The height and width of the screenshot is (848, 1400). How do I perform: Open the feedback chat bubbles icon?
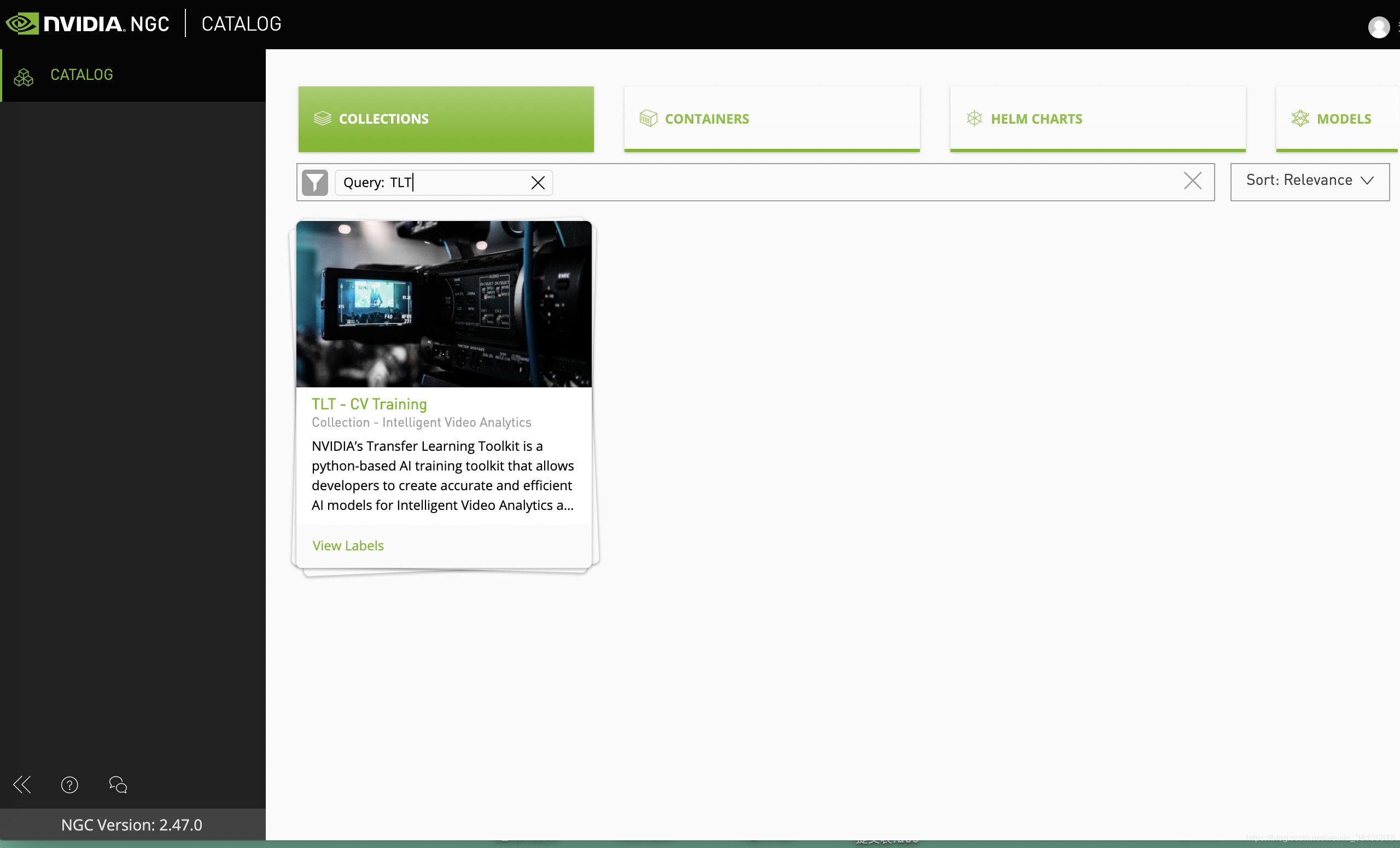coord(118,785)
